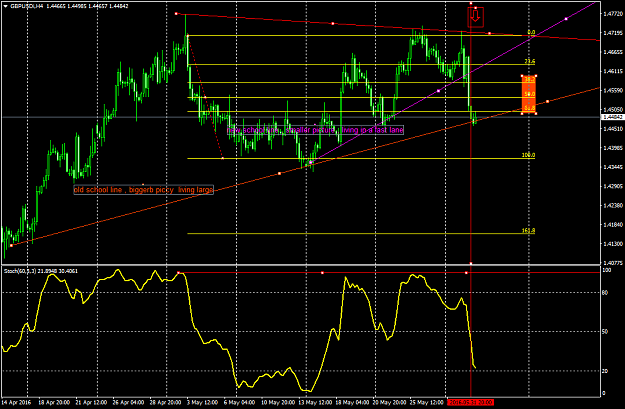
Task: Click the 1.40775 price axis label
Action: pyautogui.click(x=613, y=263)
